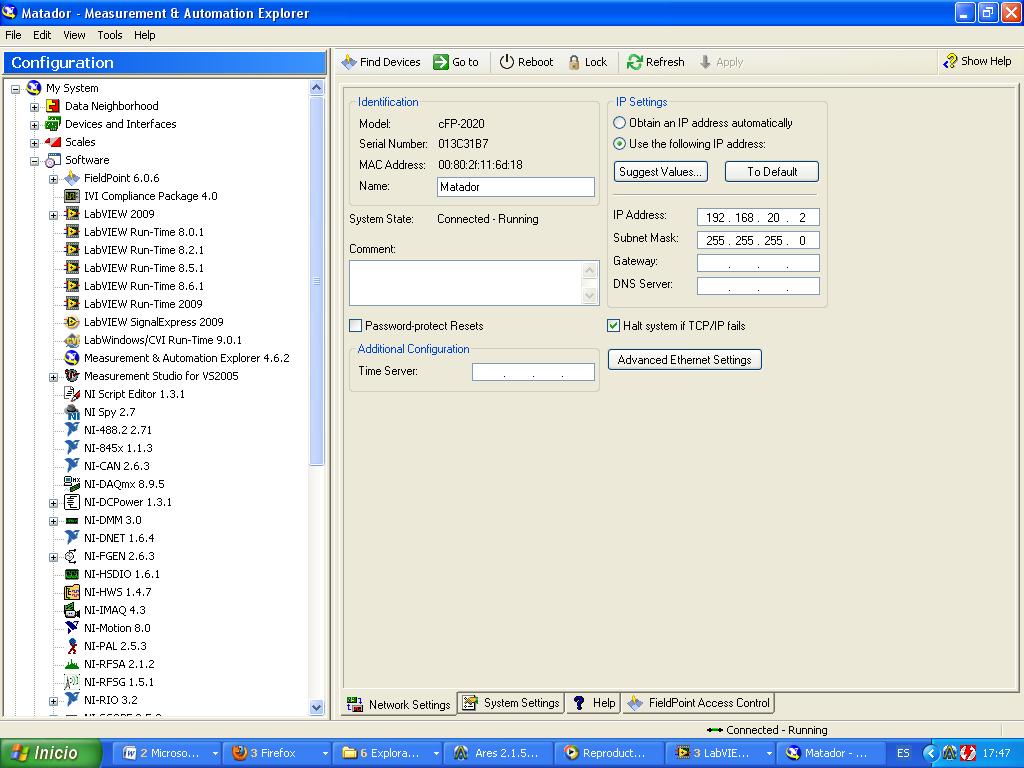This screenshot has height=768, width=1024.
Task: Switch to the System Settings tab
Action: [511, 703]
